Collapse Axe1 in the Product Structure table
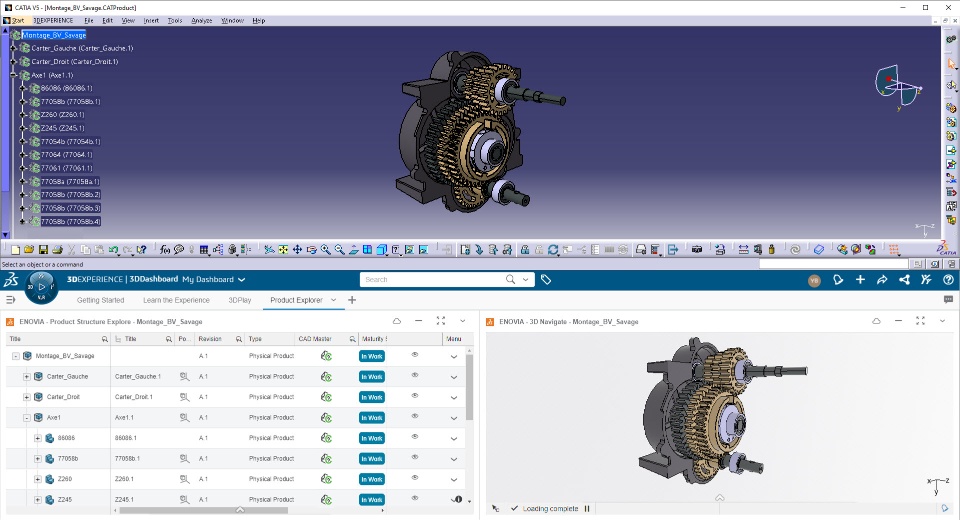This screenshot has width=960, height=520. click(x=27, y=418)
